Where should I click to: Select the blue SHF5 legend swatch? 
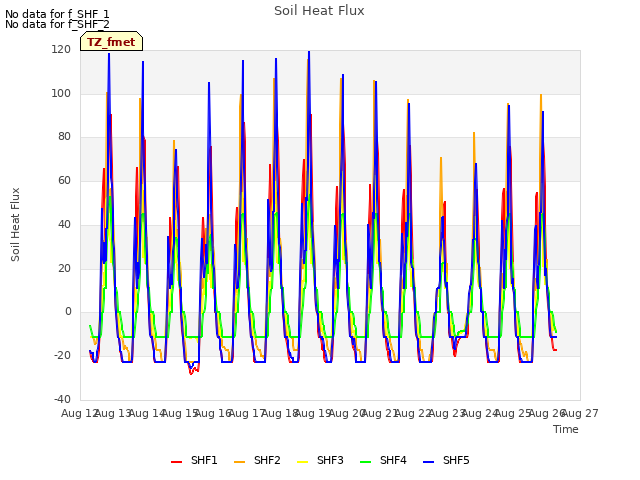point(429,462)
